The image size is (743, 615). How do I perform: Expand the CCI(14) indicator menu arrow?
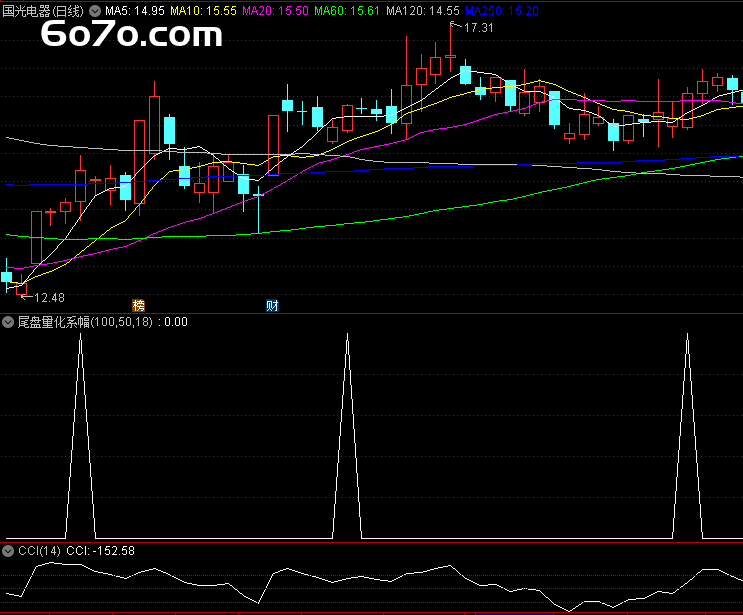coord(8,551)
